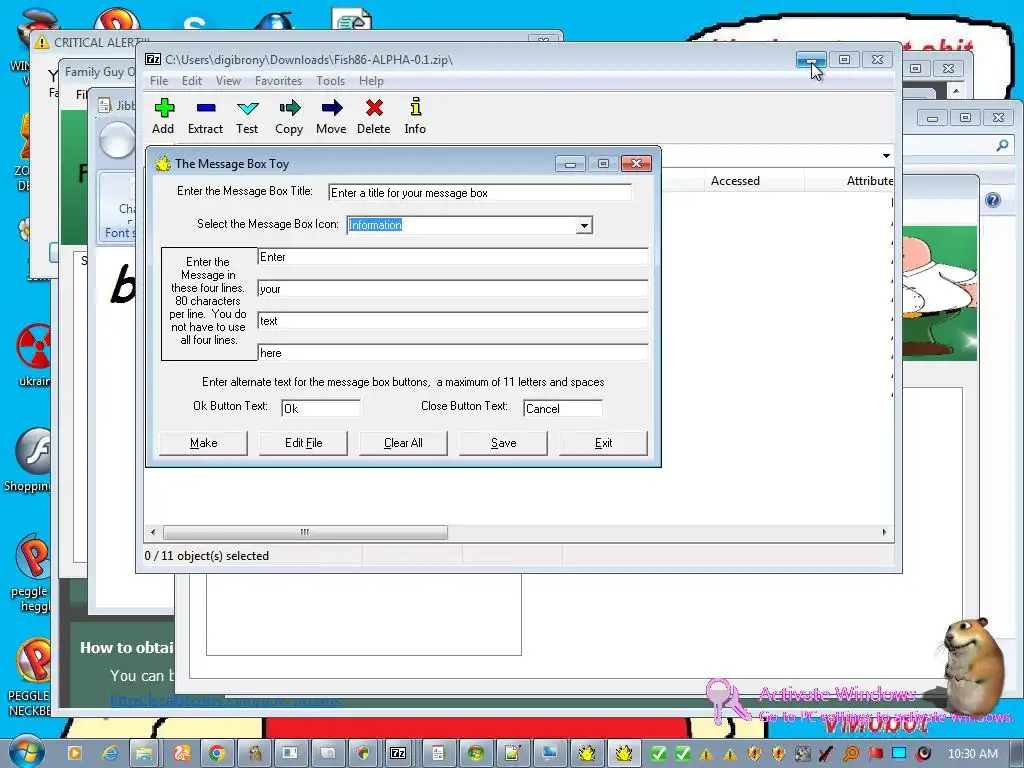Open the Message Box Icon dropdown arrow
The height and width of the screenshot is (768, 1024).
pyautogui.click(x=584, y=225)
